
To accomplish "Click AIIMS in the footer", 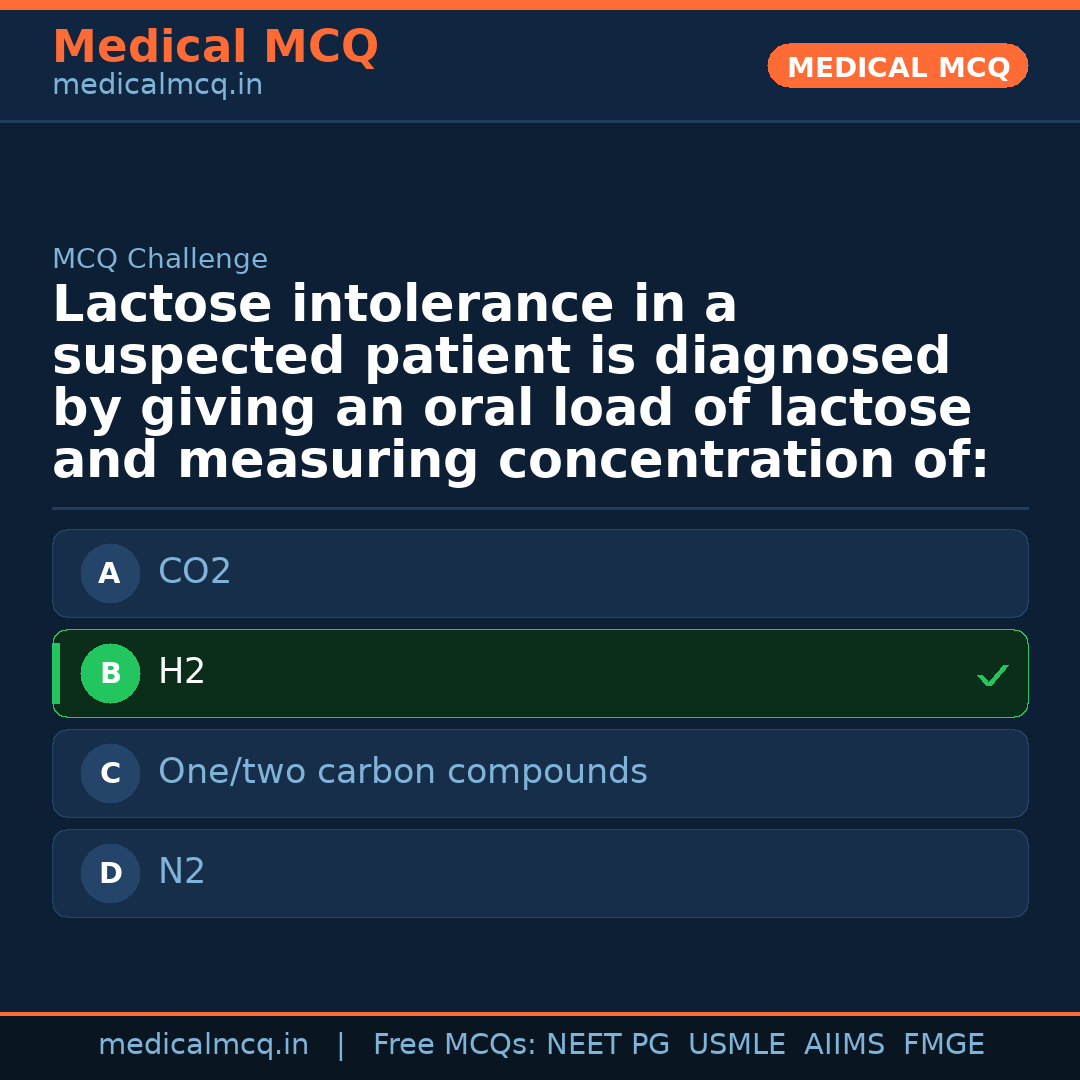I will pos(844,1045).
